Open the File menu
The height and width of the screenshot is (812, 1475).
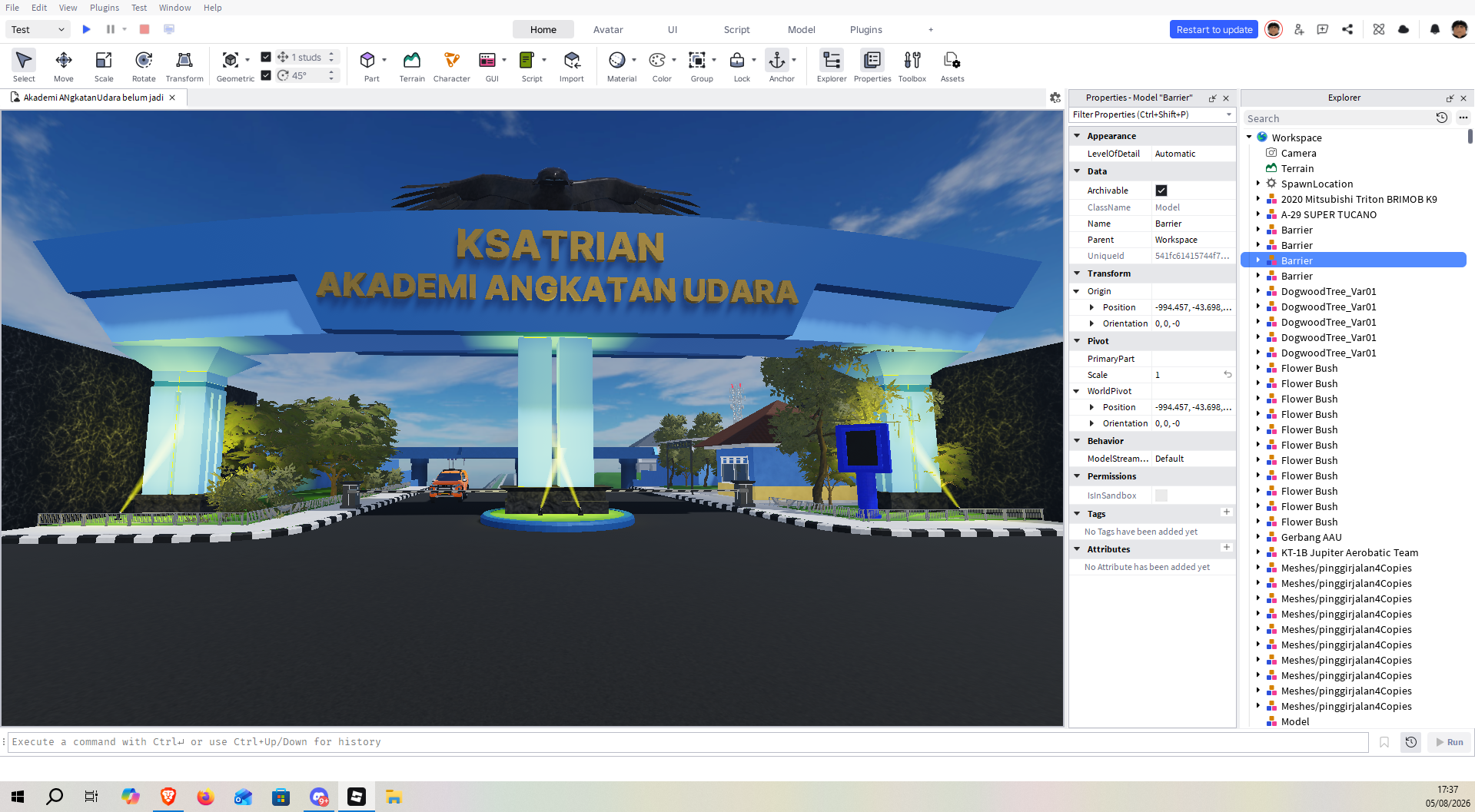click(x=12, y=8)
